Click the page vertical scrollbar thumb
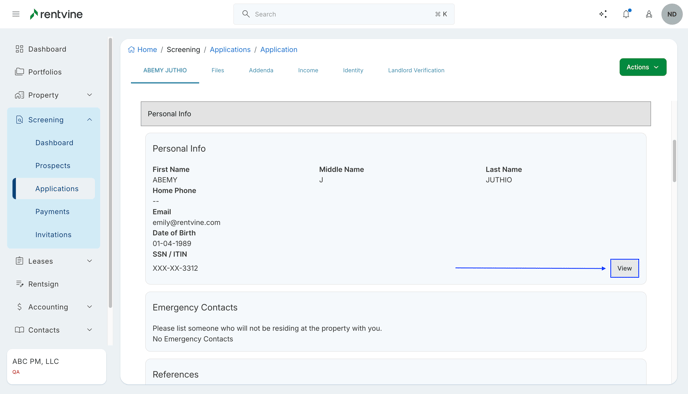688x394 pixels. pyautogui.click(x=674, y=161)
